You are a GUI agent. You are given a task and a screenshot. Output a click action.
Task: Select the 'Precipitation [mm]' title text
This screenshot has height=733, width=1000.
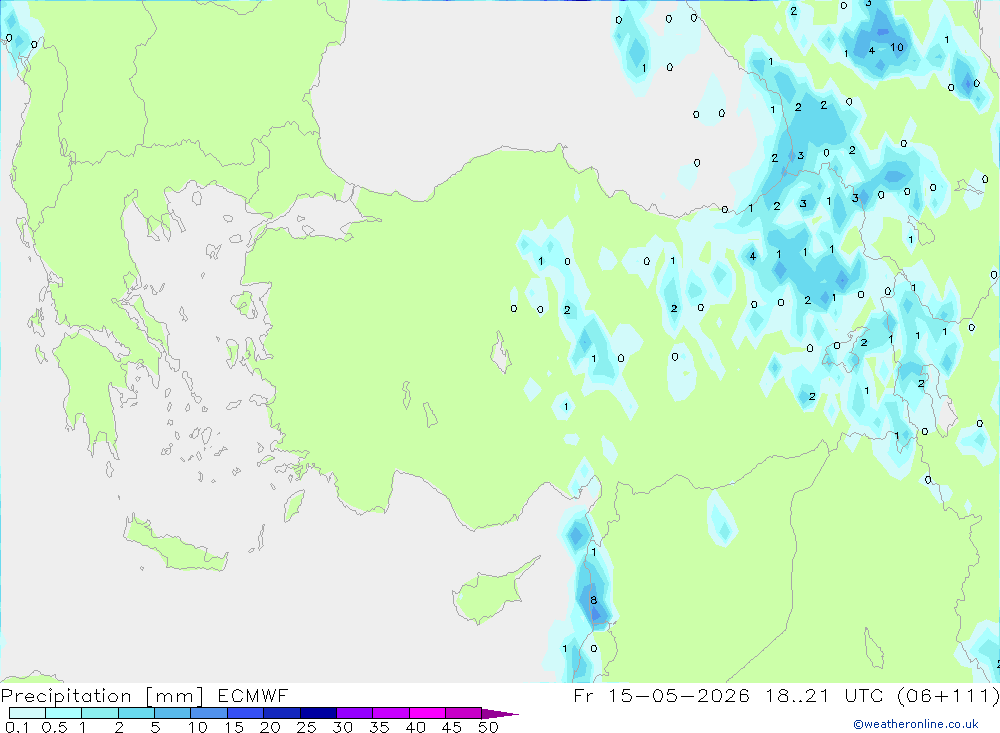[102, 695]
